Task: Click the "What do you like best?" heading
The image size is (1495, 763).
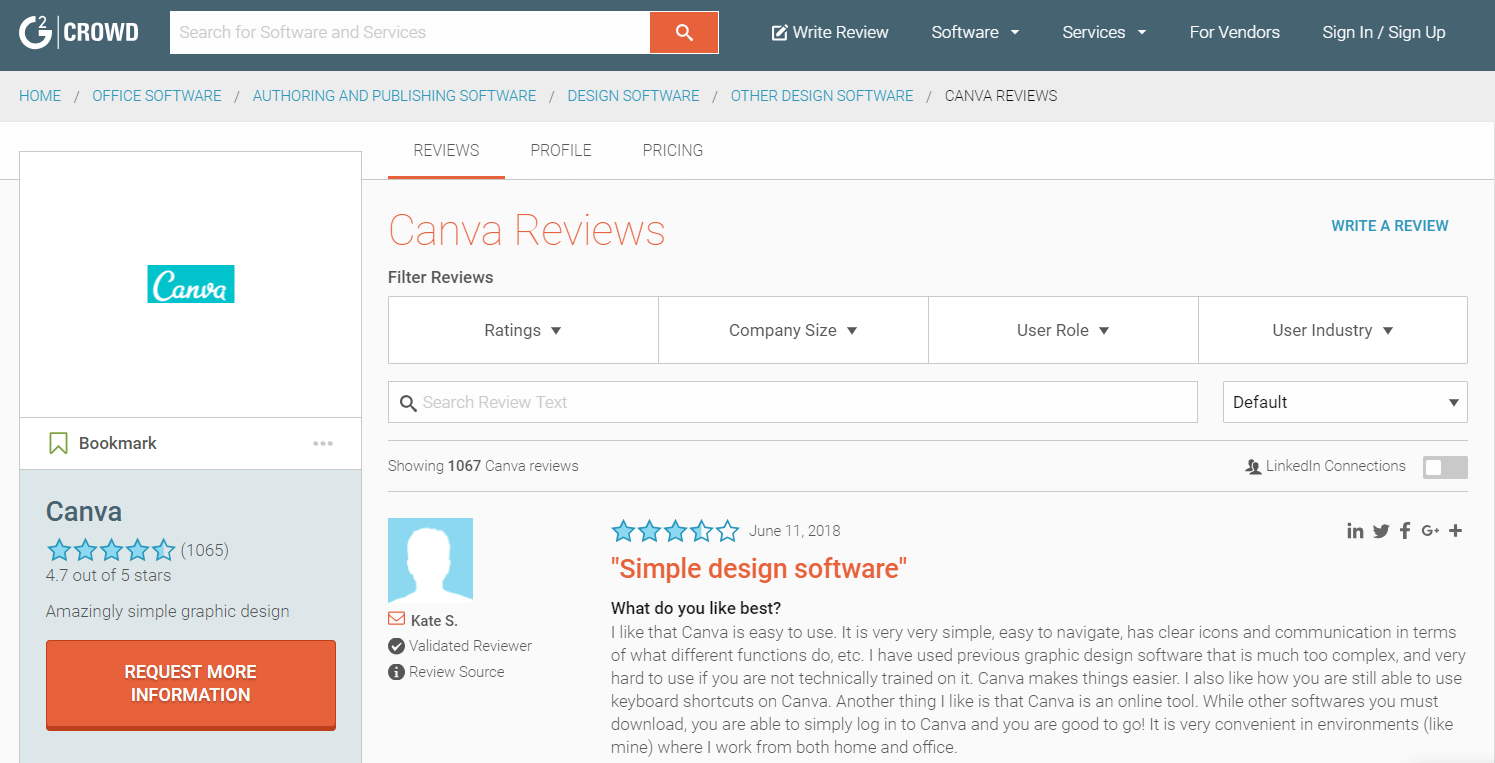Action: [696, 608]
